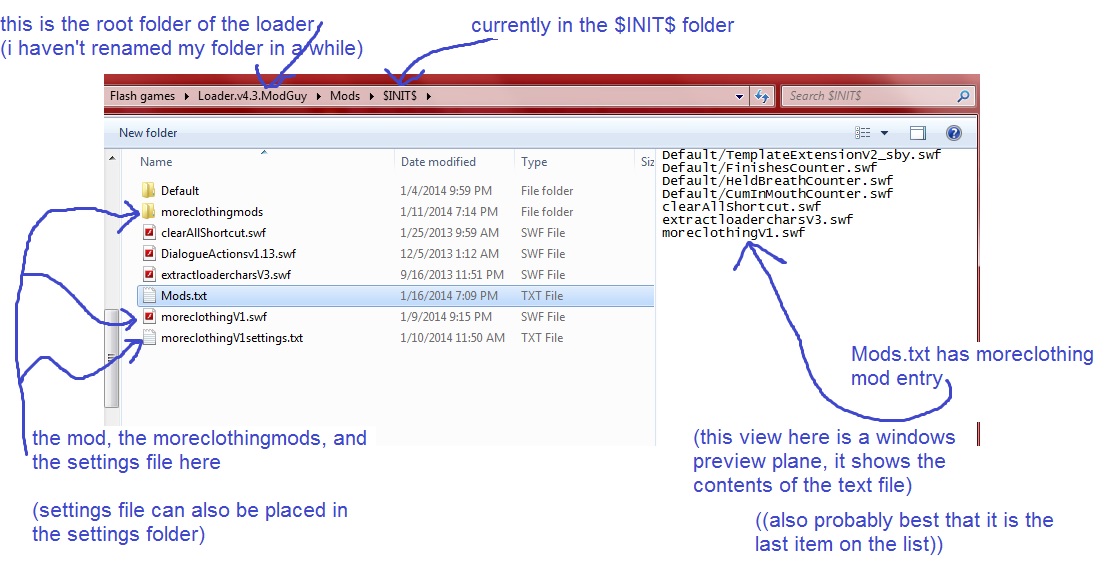1106x582 pixels.
Task: Open the Help question mark icon
Action: (x=953, y=133)
